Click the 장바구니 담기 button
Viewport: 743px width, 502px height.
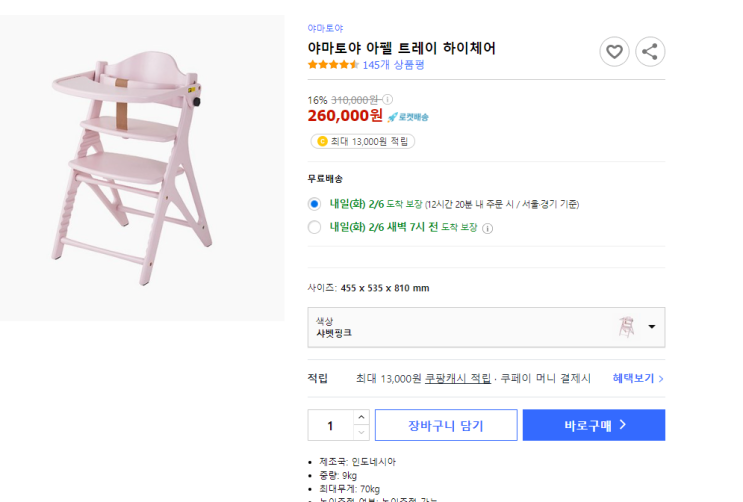point(445,425)
